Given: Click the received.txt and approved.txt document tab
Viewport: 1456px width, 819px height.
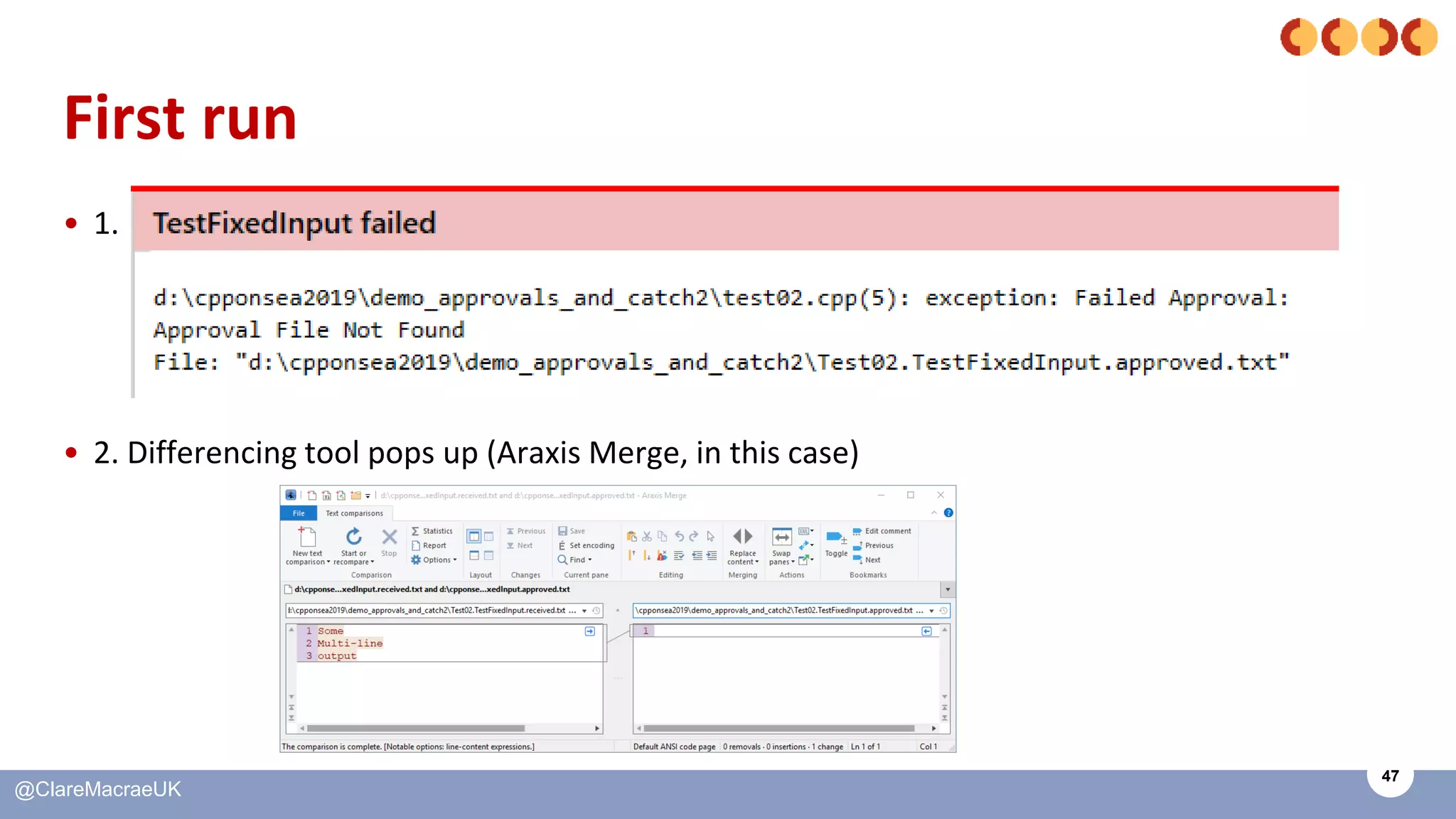Looking at the screenshot, I should (x=427, y=589).
